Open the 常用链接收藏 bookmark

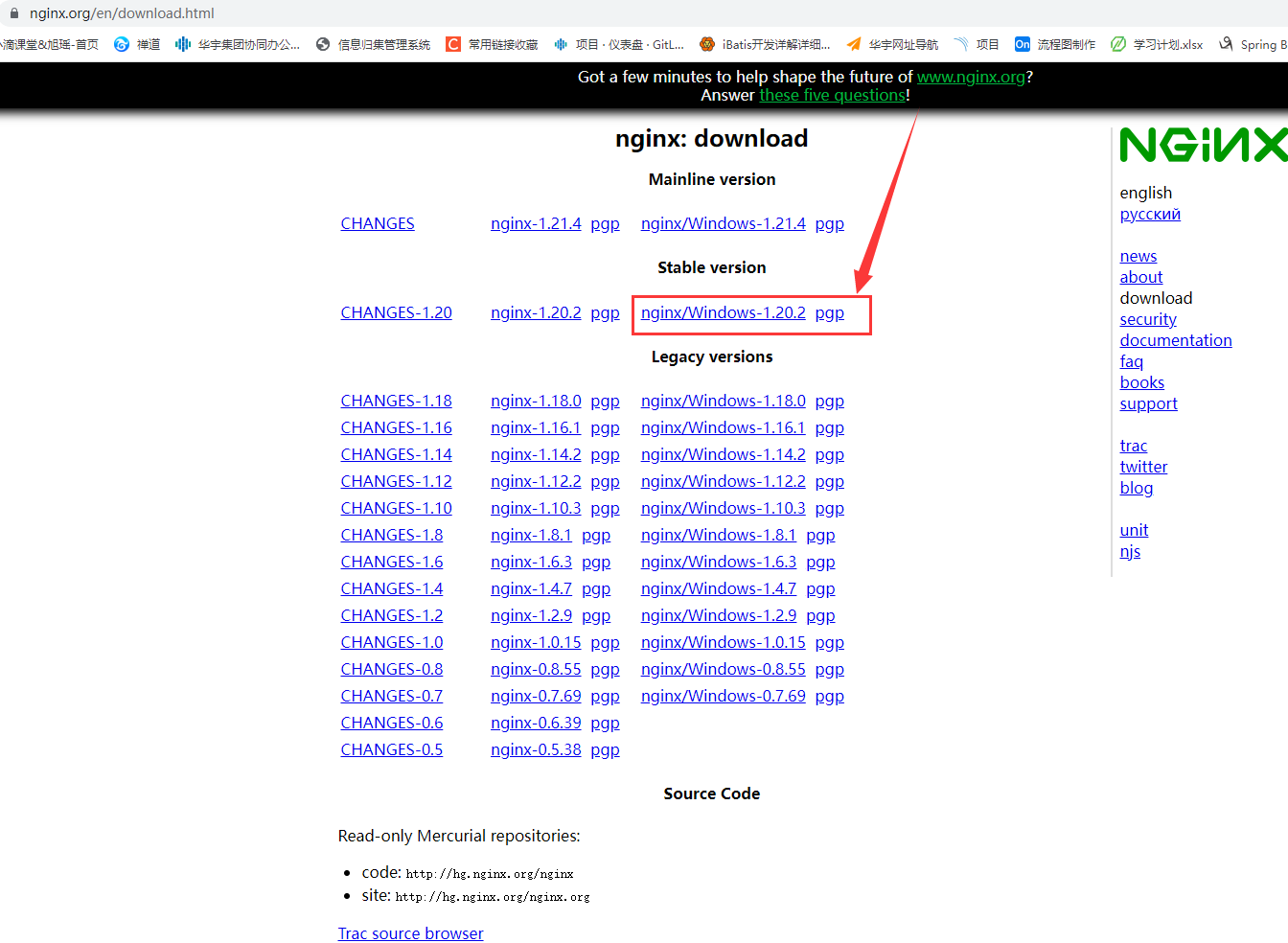click(x=492, y=44)
